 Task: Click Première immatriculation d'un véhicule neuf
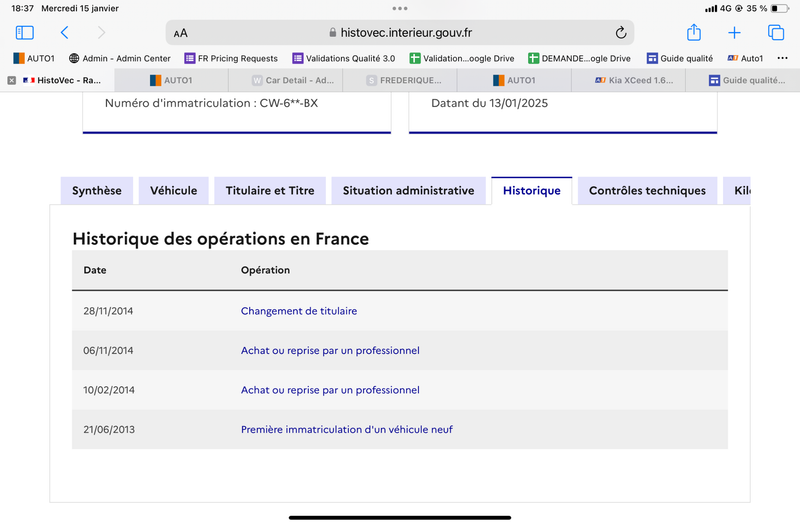346,430
